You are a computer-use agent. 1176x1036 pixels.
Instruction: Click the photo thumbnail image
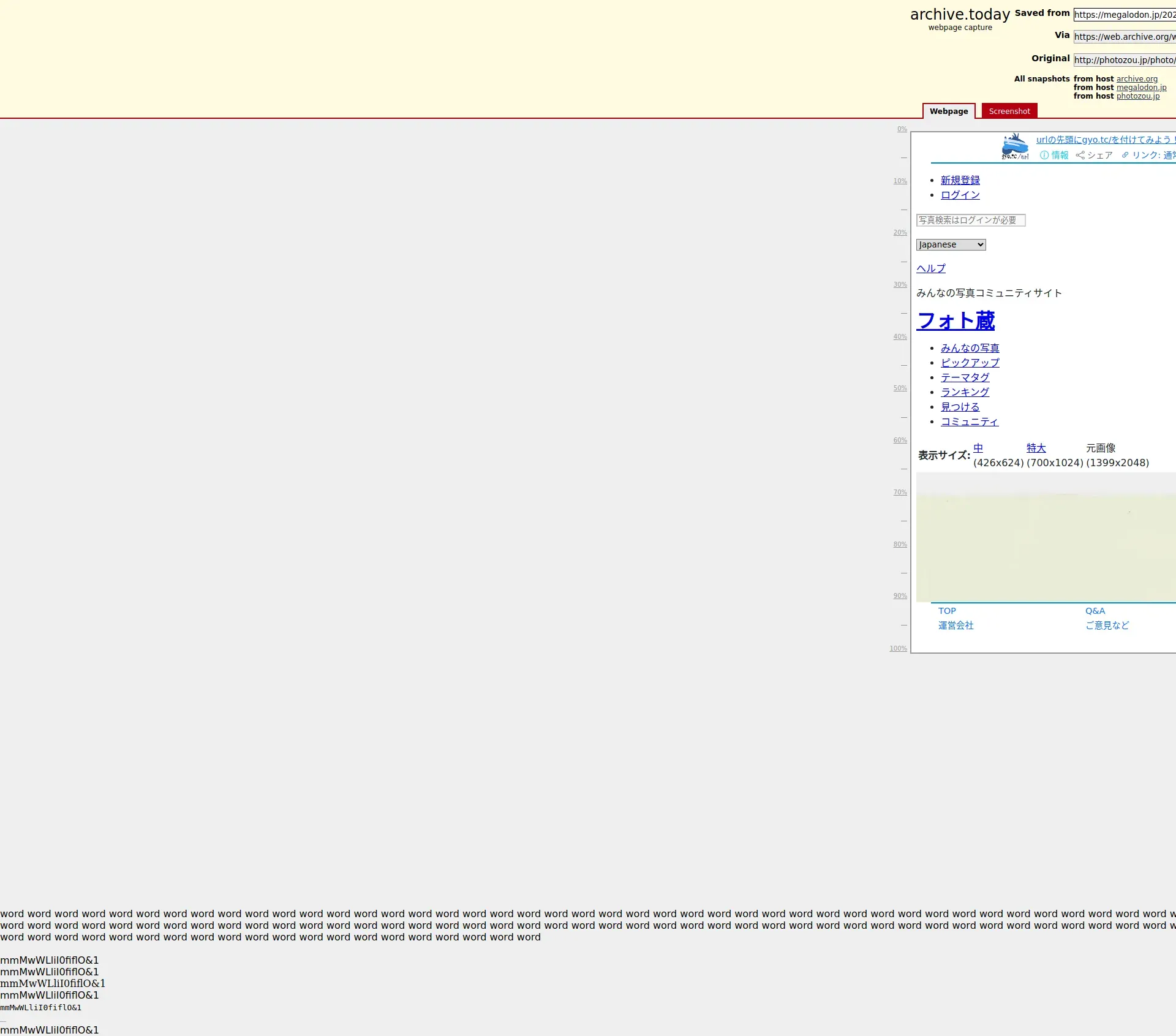coord(1046,537)
